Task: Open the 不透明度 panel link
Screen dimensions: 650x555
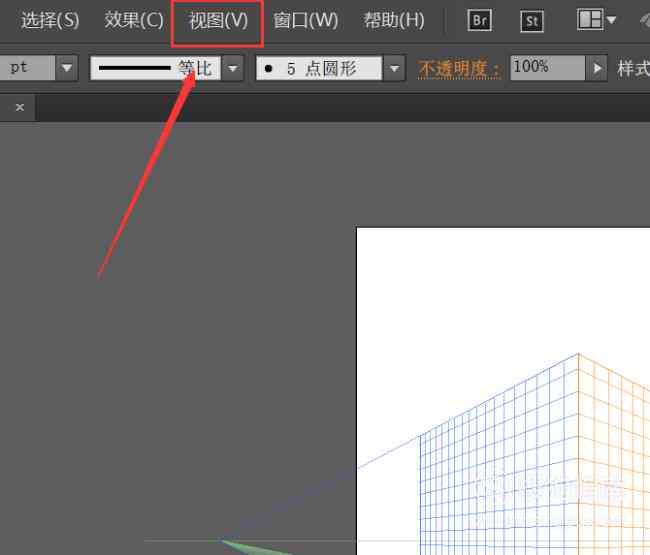Action: coord(459,69)
